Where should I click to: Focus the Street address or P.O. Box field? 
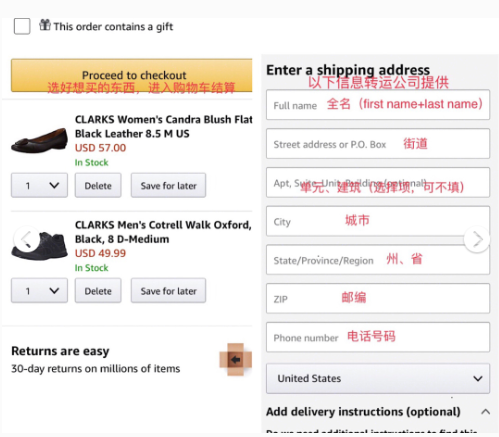click(x=378, y=144)
